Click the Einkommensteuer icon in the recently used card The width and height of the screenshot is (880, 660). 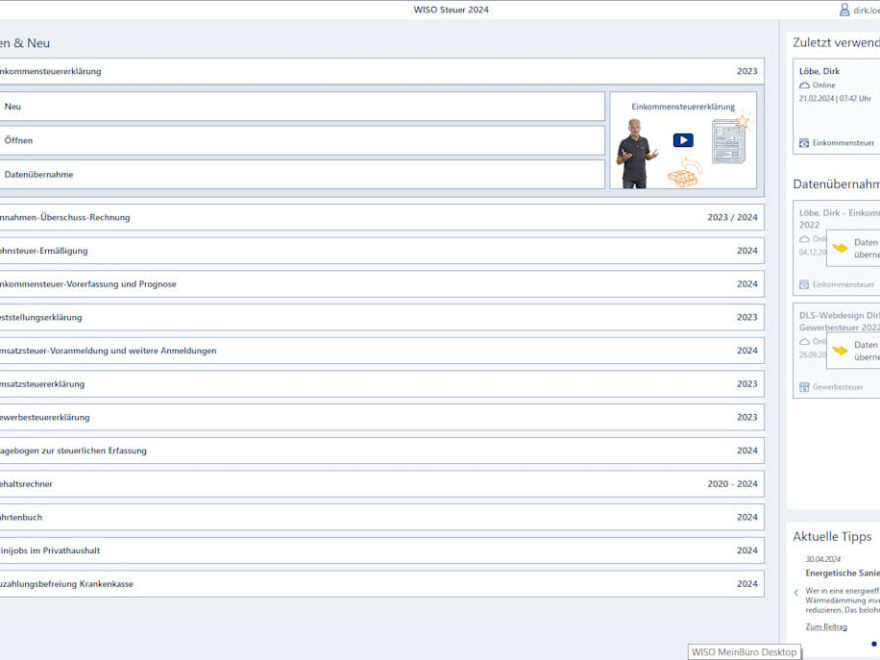coord(804,143)
